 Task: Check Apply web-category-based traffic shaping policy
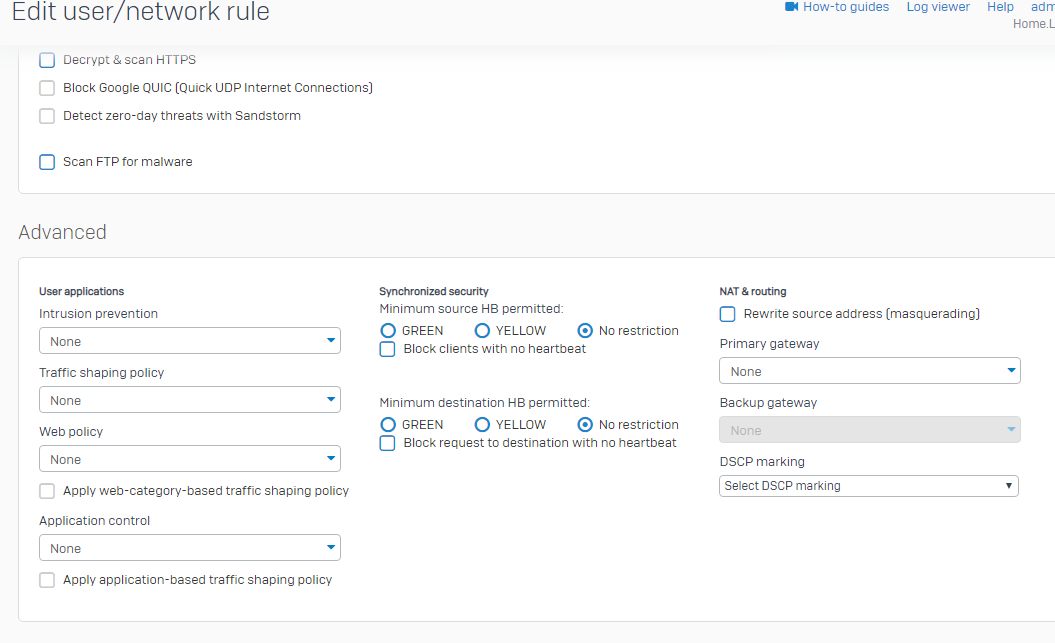(x=47, y=491)
